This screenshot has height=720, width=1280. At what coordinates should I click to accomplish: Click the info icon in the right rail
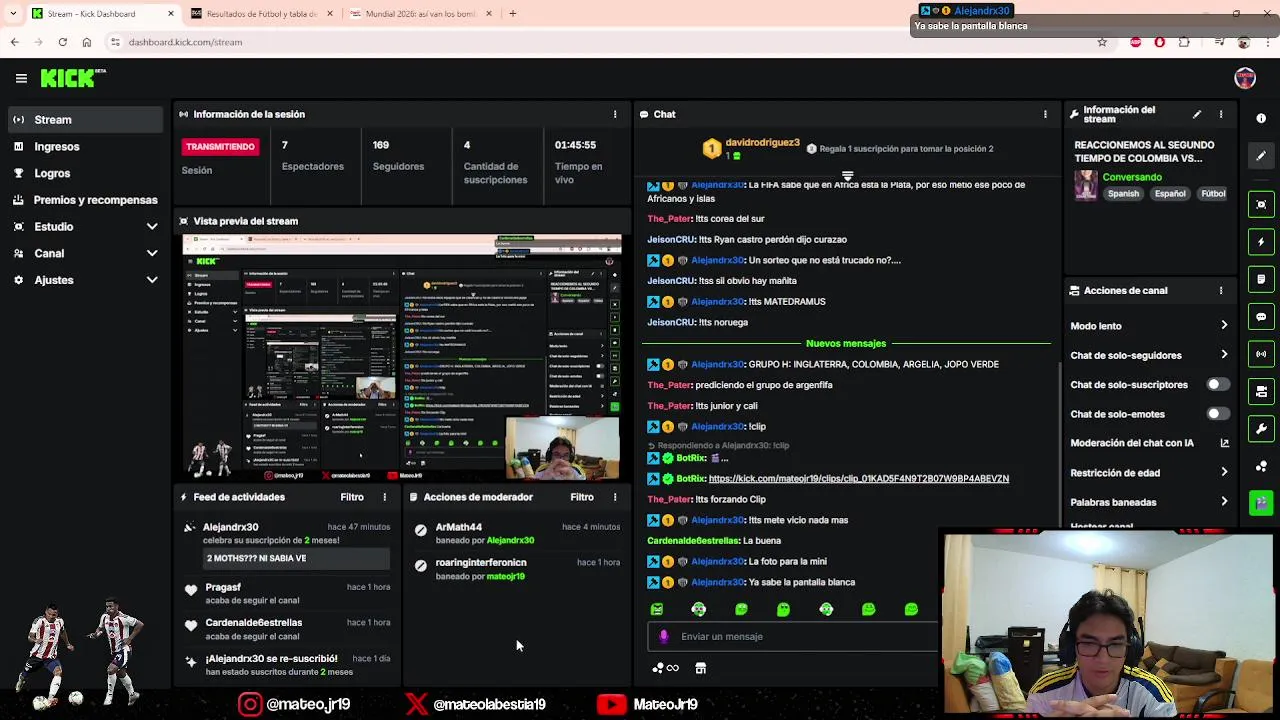coord(1261,118)
